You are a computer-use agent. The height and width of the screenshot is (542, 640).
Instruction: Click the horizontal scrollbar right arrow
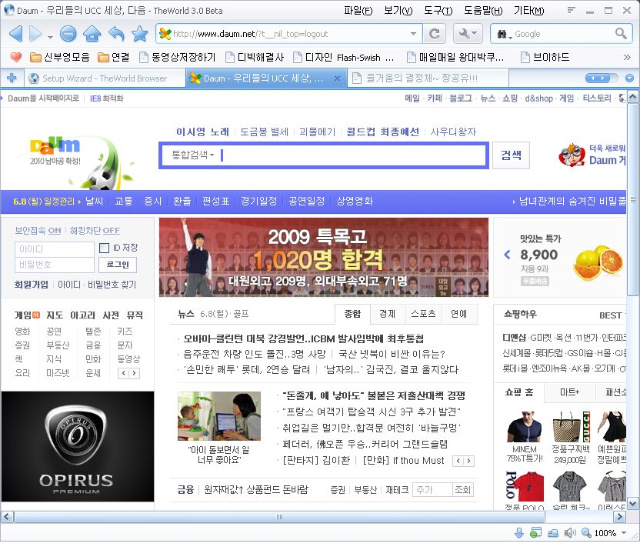620,517
